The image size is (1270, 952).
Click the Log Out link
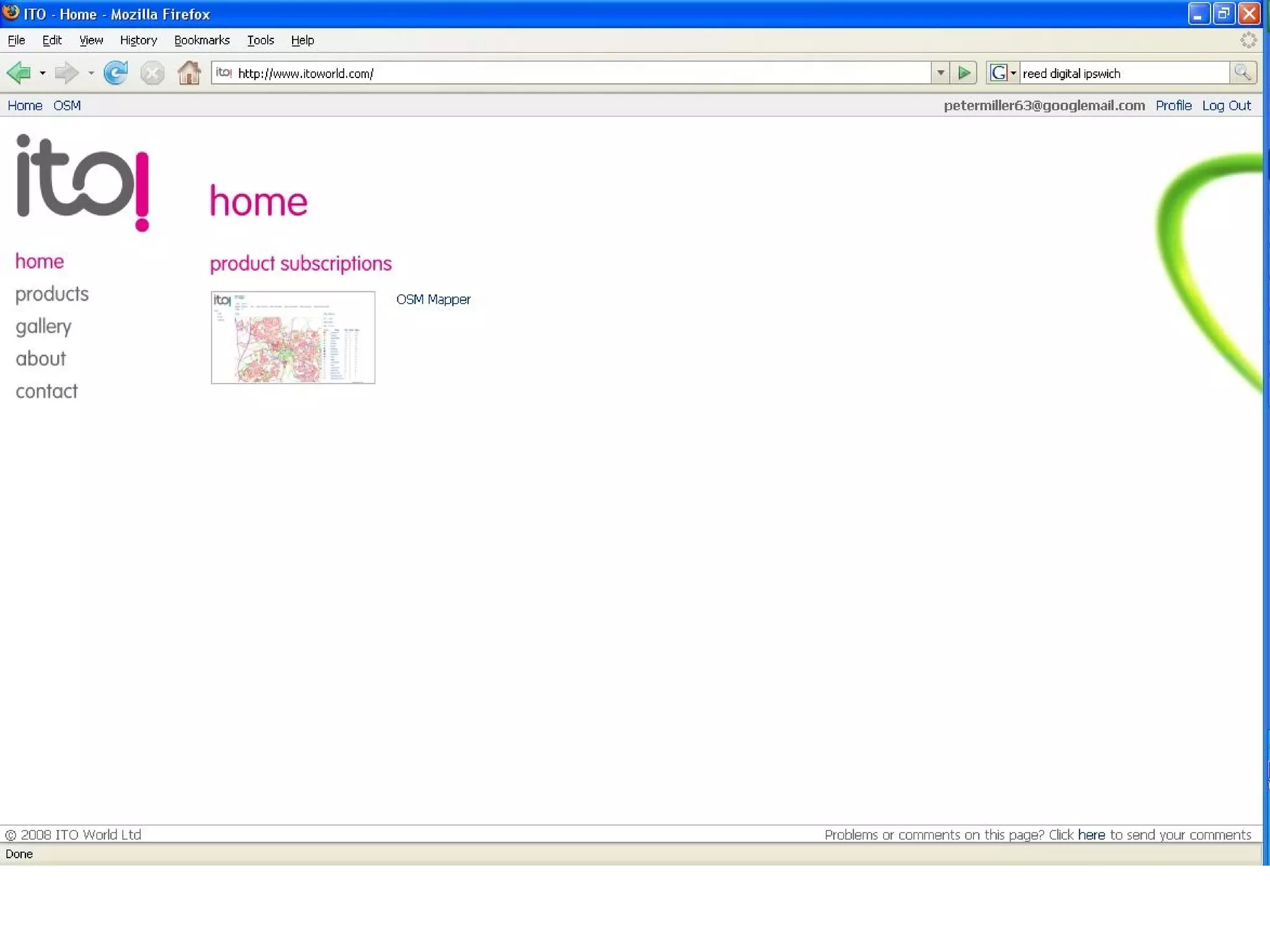point(1226,105)
